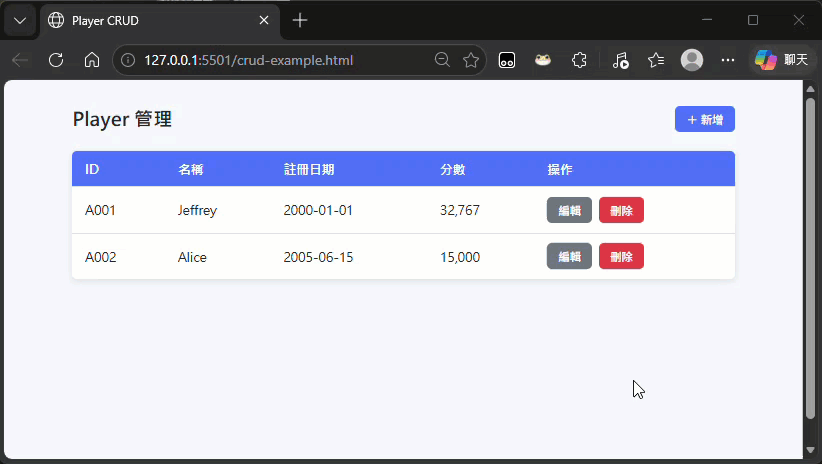This screenshot has width=822, height=464.
Task: Expand the tab search dropdown arrow
Action: tap(20, 20)
